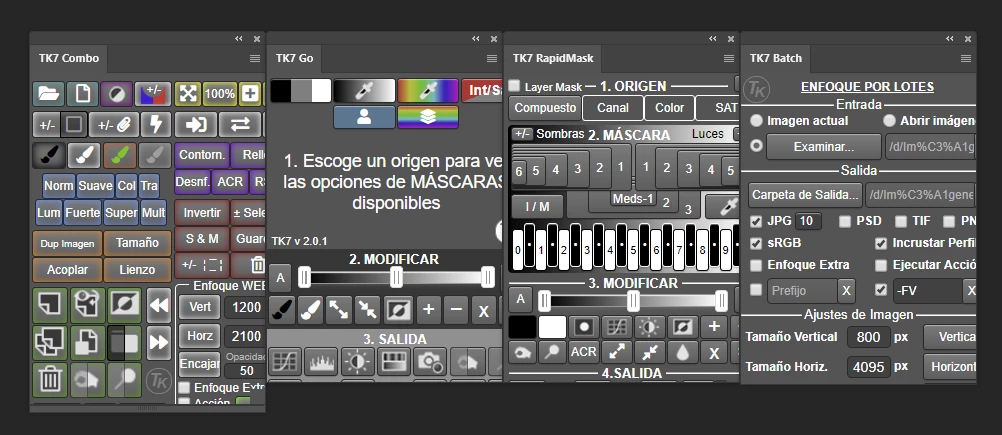This screenshot has height=435, width=1002.
Task: Toggle the Layer Mask checkbox in RapidMask
Action: (x=514, y=86)
